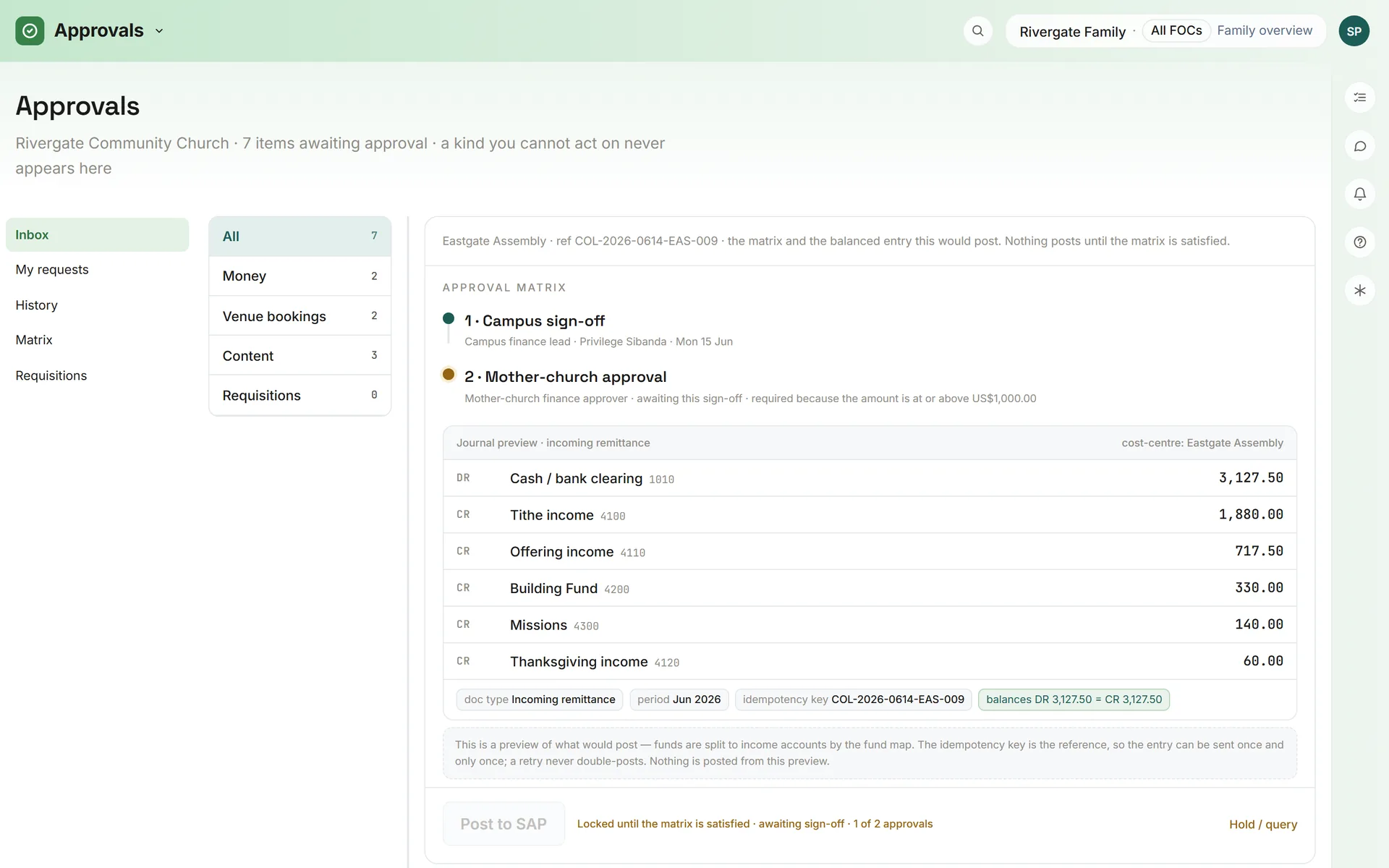
Task: Click the idempotency key chip
Action: (x=853, y=699)
